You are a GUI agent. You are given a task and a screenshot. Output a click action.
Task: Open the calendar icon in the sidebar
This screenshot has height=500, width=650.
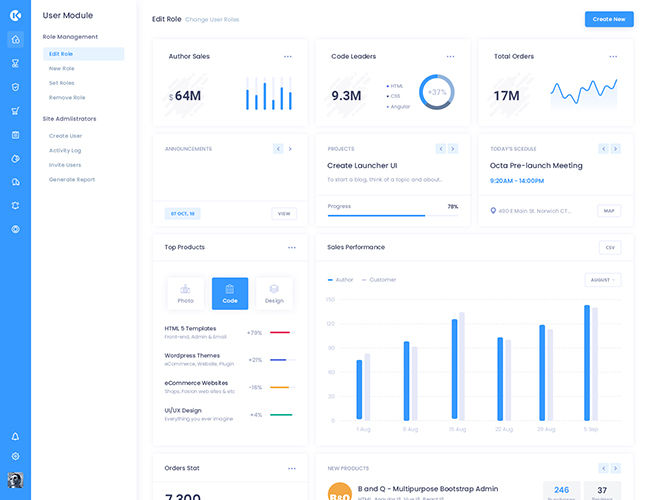click(x=15, y=134)
